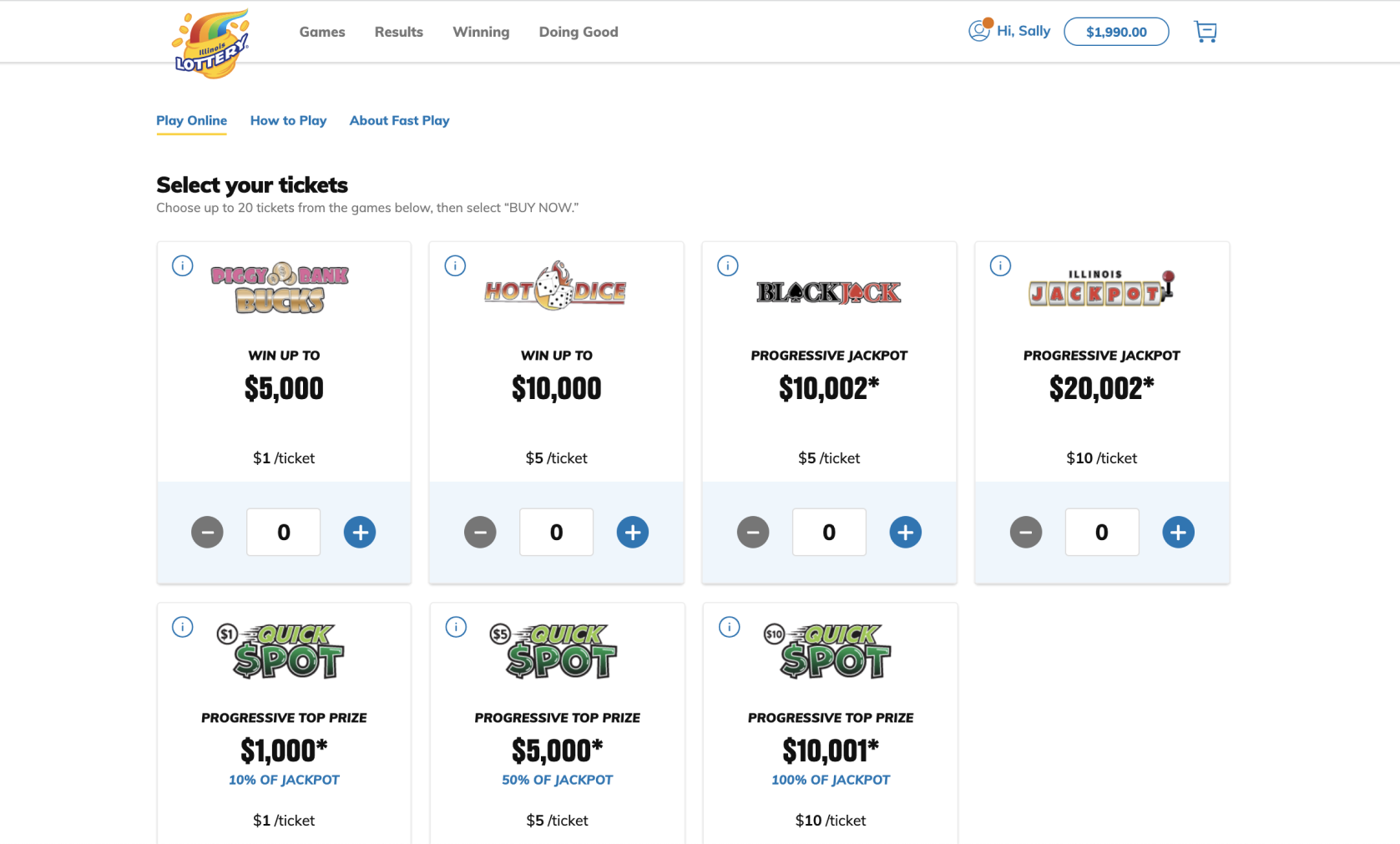Add one Illinois Jackpot ticket
Viewport: 1400px width, 844px height.
[x=1178, y=532]
